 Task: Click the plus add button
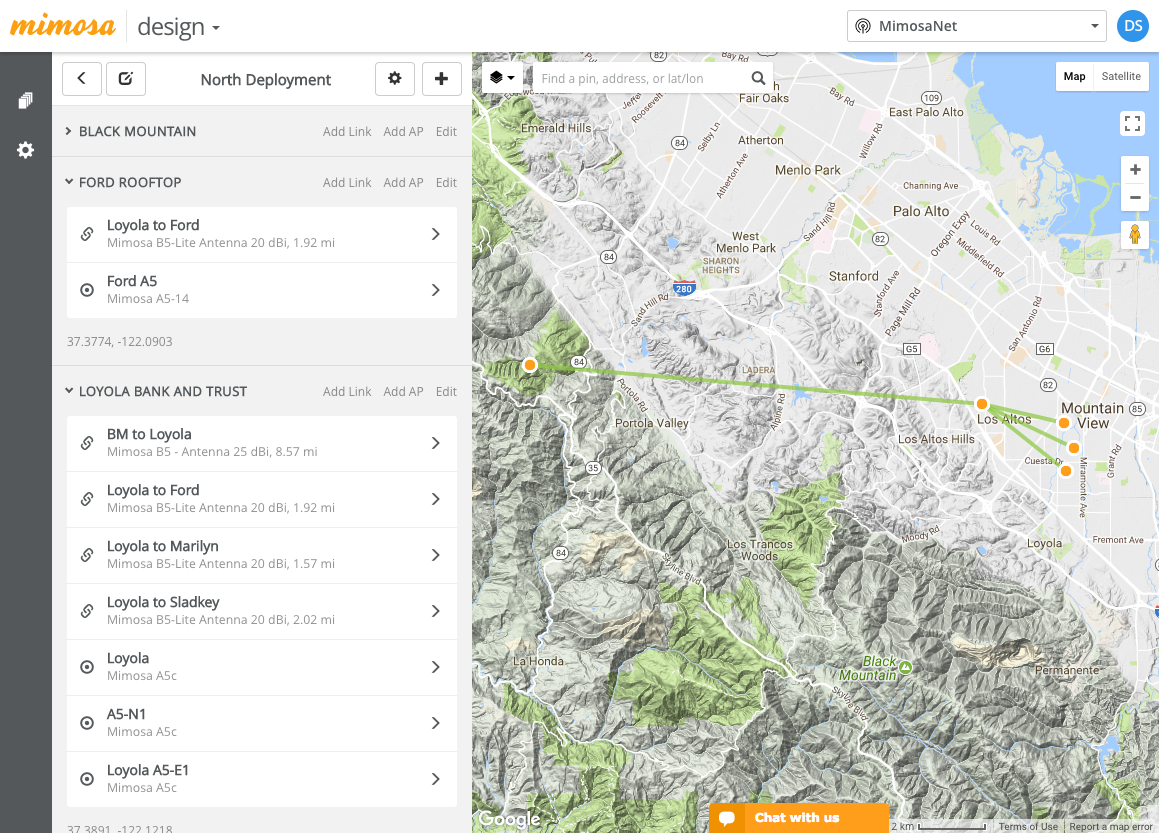click(x=441, y=79)
